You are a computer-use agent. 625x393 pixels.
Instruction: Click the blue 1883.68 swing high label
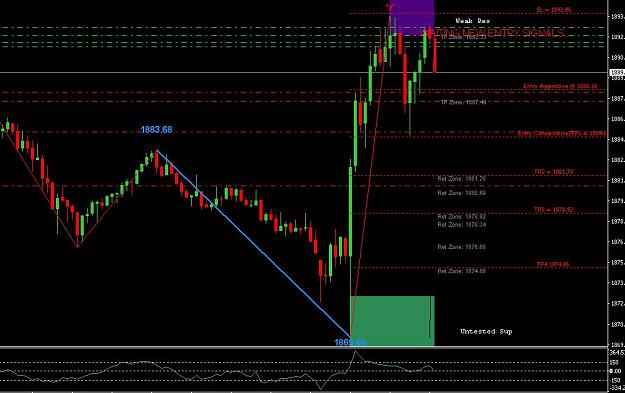tap(156, 130)
